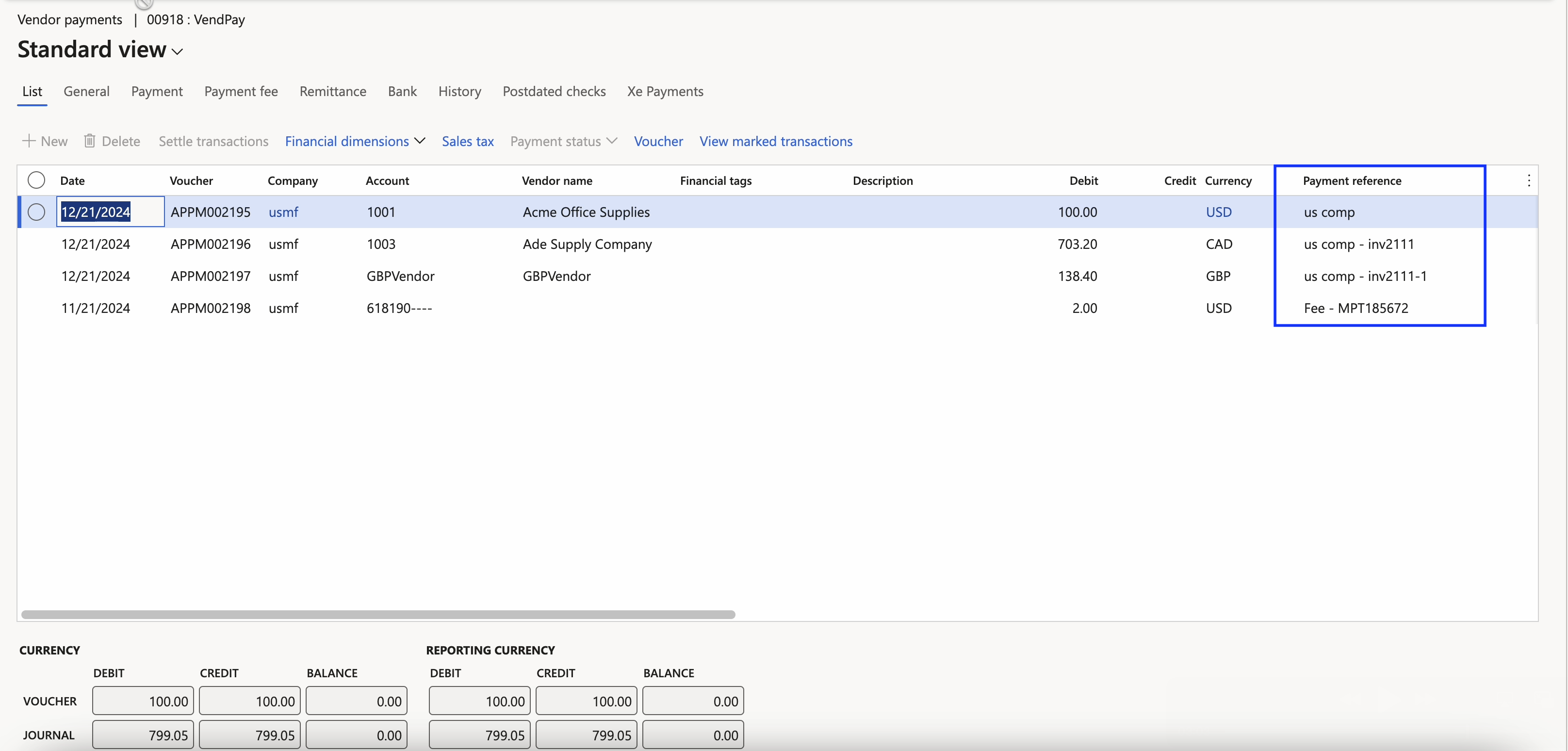
Task: Select all rows with header circle
Action: pyautogui.click(x=36, y=180)
